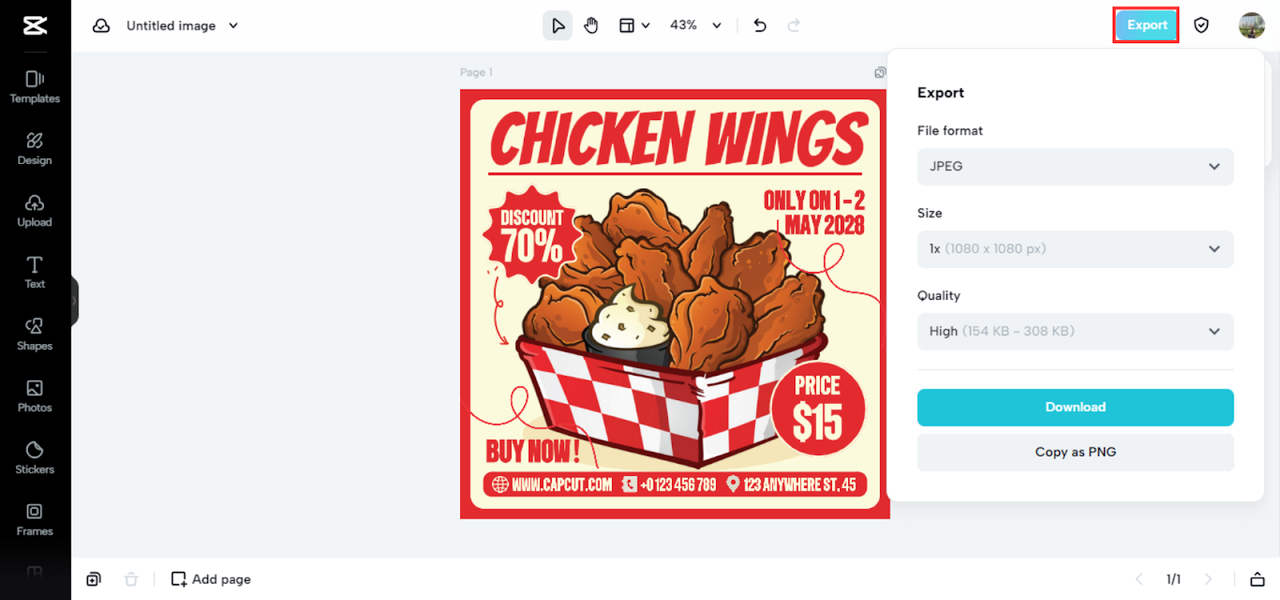Click the cloud save status icon

(101, 26)
